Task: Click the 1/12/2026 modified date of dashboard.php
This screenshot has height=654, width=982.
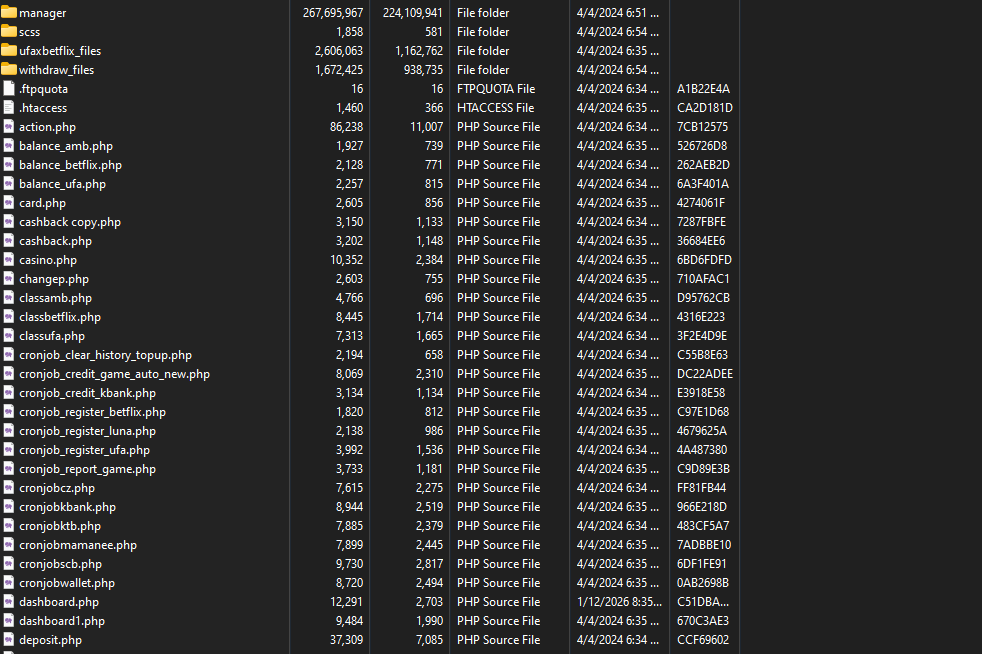Action: click(x=617, y=602)
